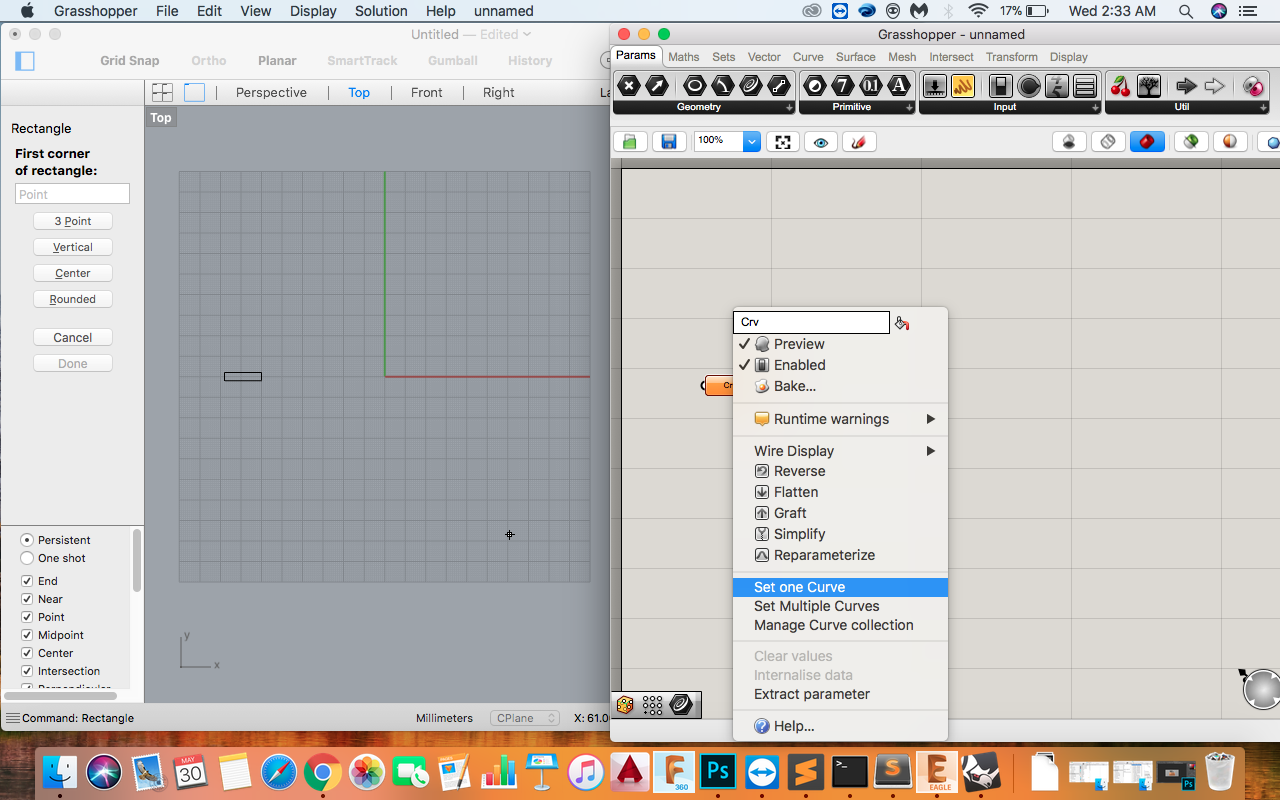The width and height of the screenshot is (1280, 800).
Task: Select the One shot radio button
Action: [27, 558]
